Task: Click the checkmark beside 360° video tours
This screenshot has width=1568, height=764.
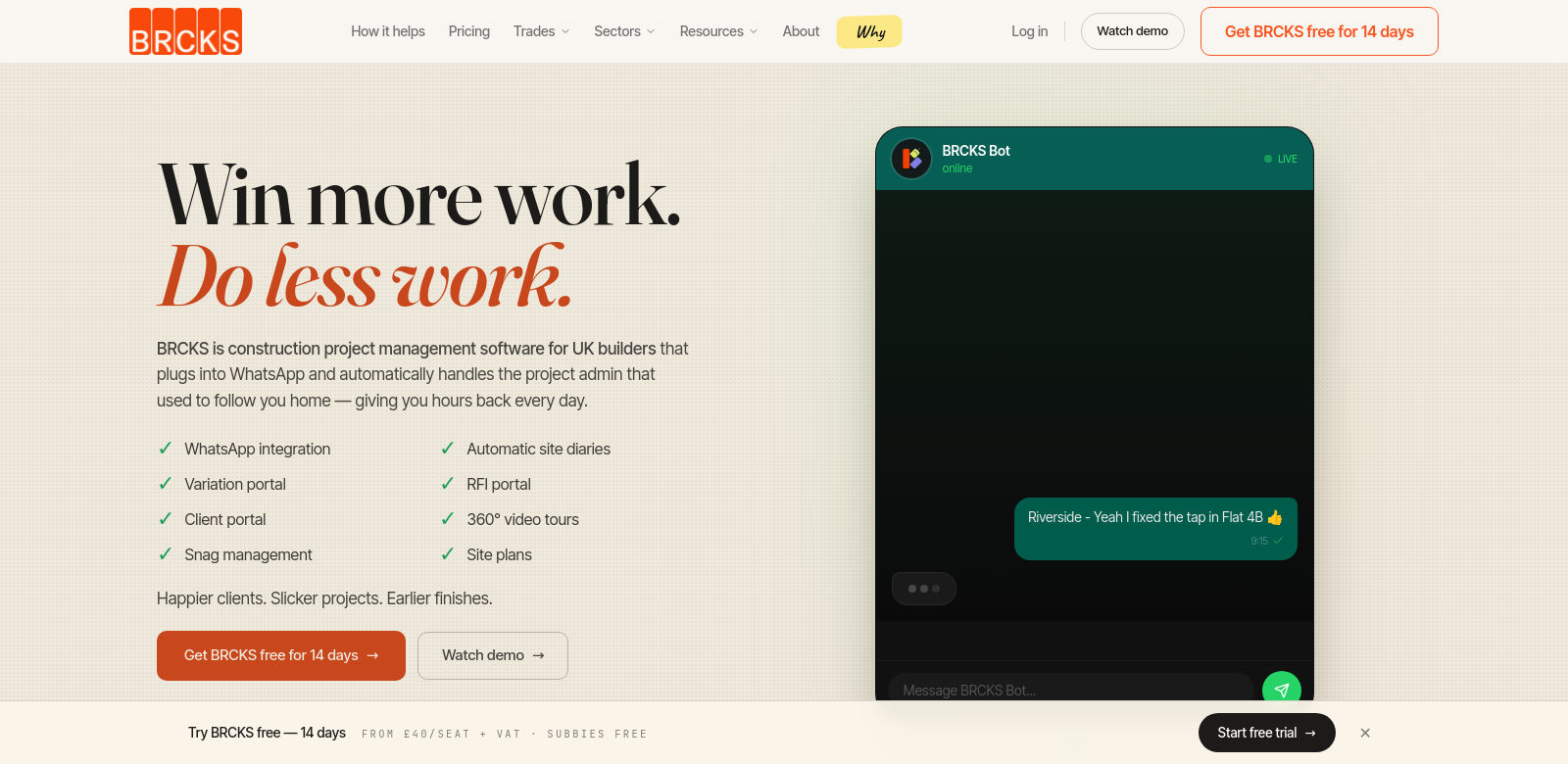Action: 448,518
